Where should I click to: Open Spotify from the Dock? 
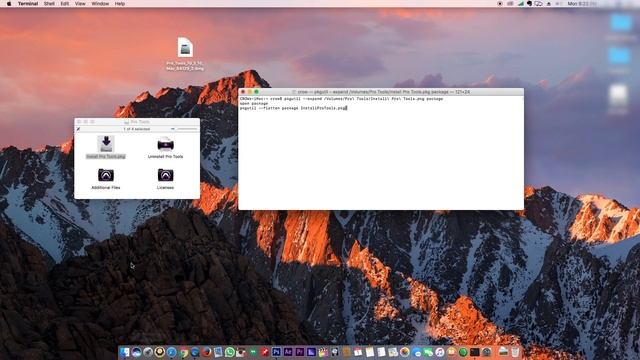coord(463,352)
